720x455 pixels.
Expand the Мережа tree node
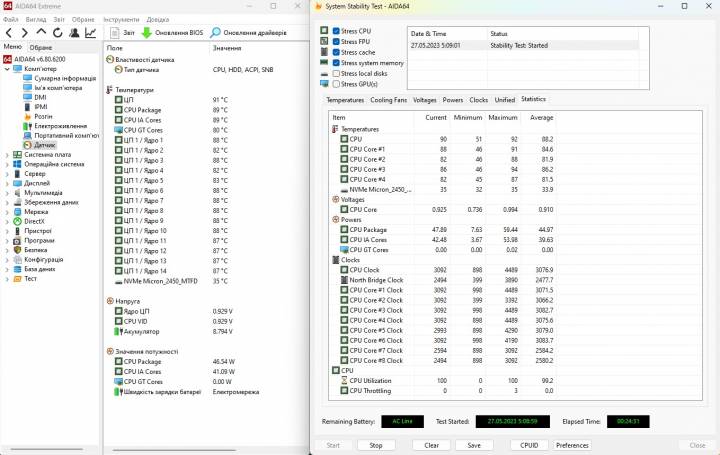[x=7, y=212]
